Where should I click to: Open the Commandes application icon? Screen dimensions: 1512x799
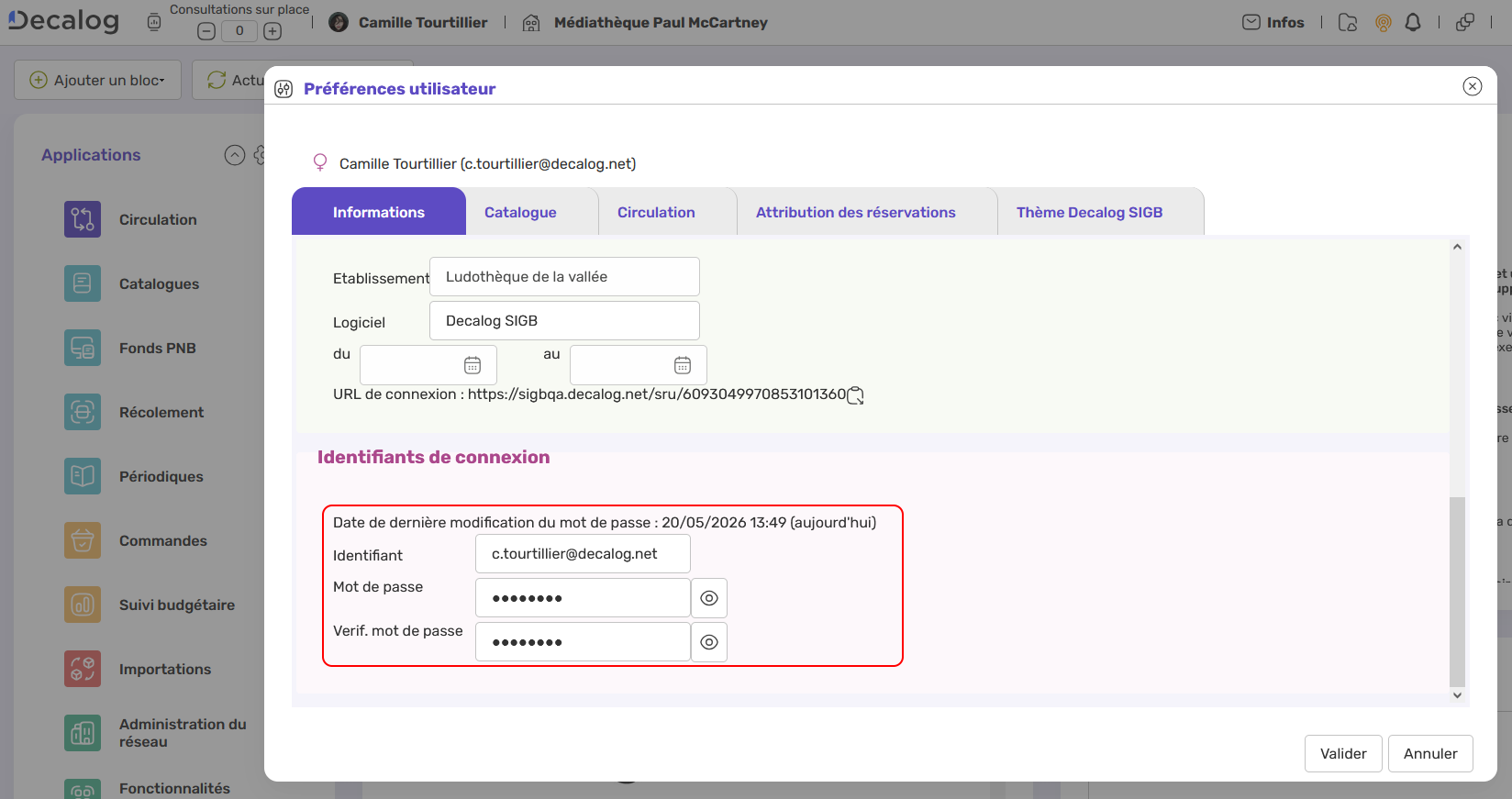[x=83, y=540]
